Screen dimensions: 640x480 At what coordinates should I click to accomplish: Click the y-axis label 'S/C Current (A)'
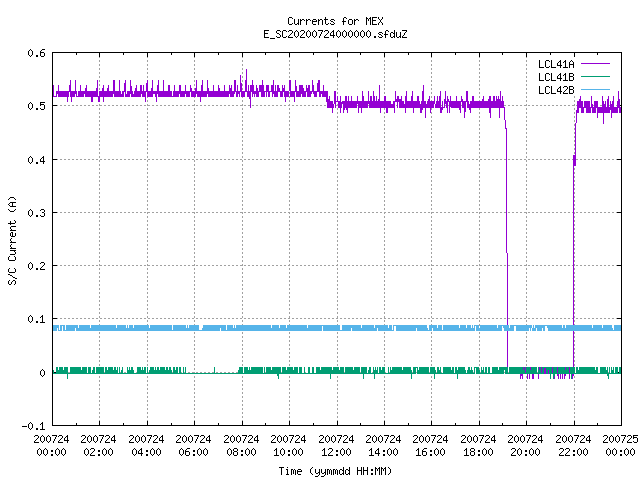13,240
